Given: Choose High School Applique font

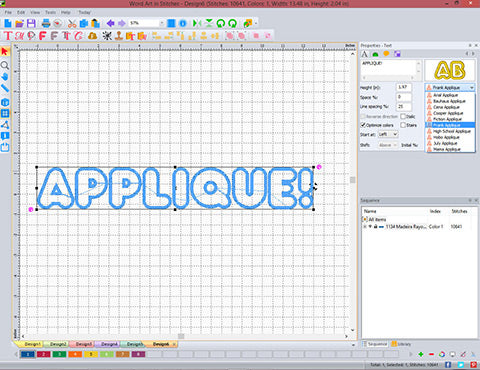Looking at the screenshot, I should (x=450, y=131).
